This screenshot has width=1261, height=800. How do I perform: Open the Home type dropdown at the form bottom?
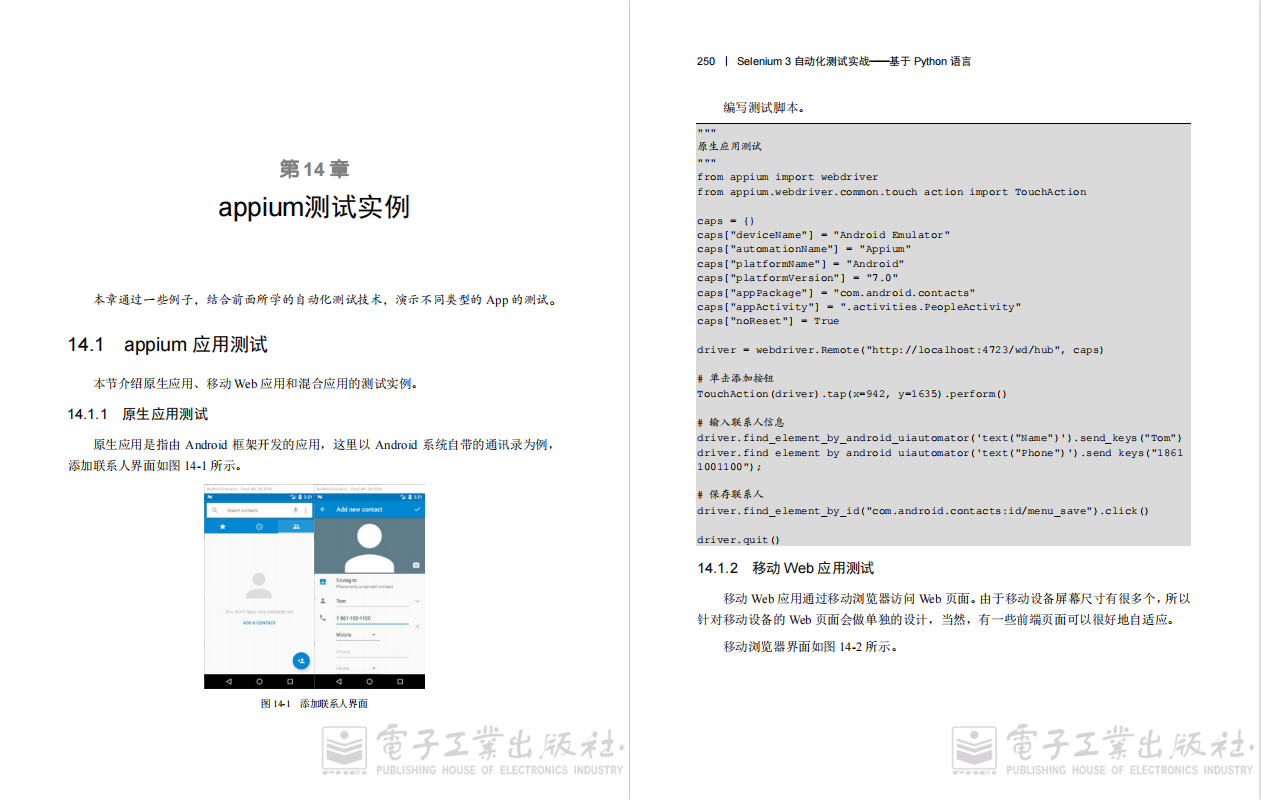(358, 668)
